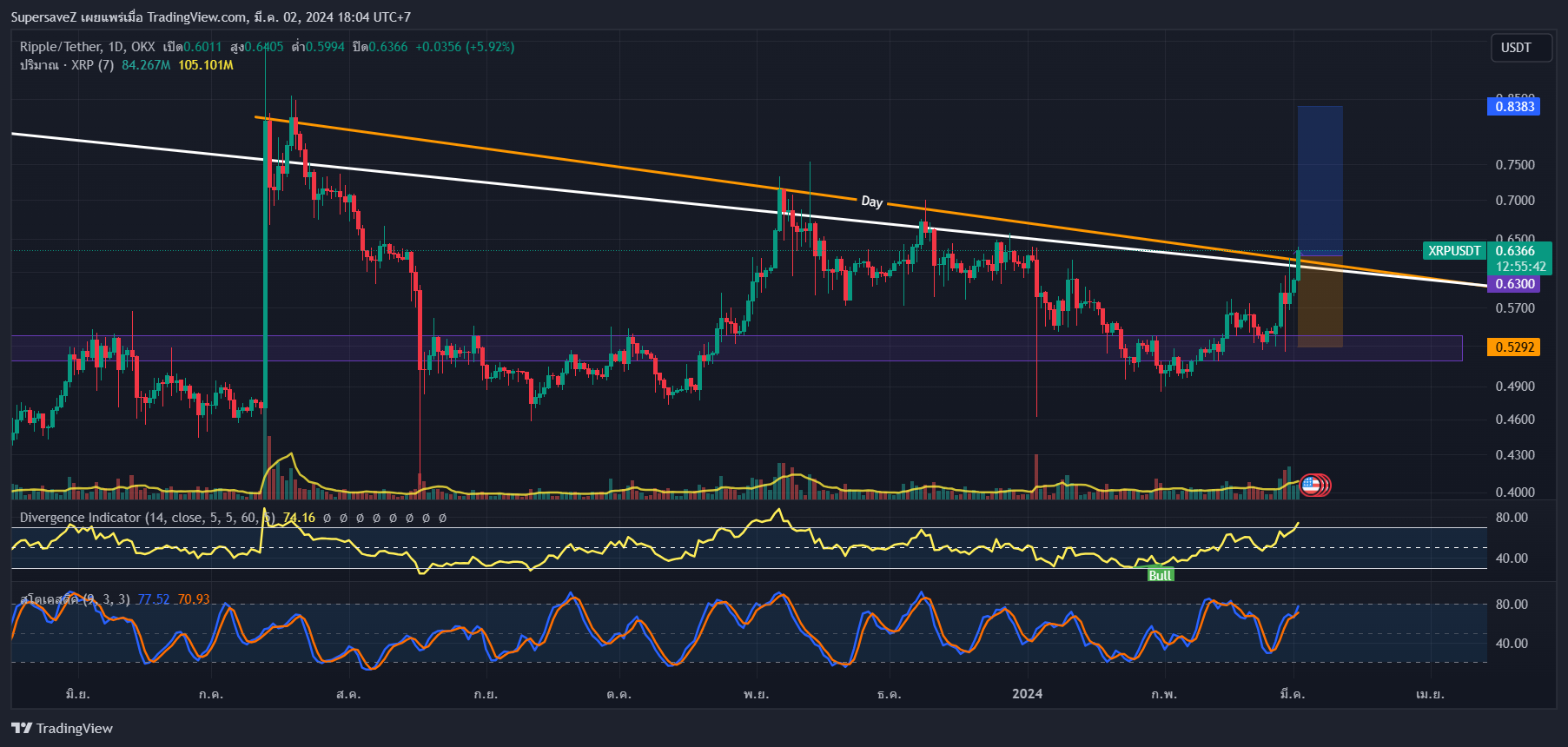Click the ปริมาณ XRP (7) volume legend
Image resolution: width=1568 pixels, height=747 pixels.
click(x=67, y=65)
